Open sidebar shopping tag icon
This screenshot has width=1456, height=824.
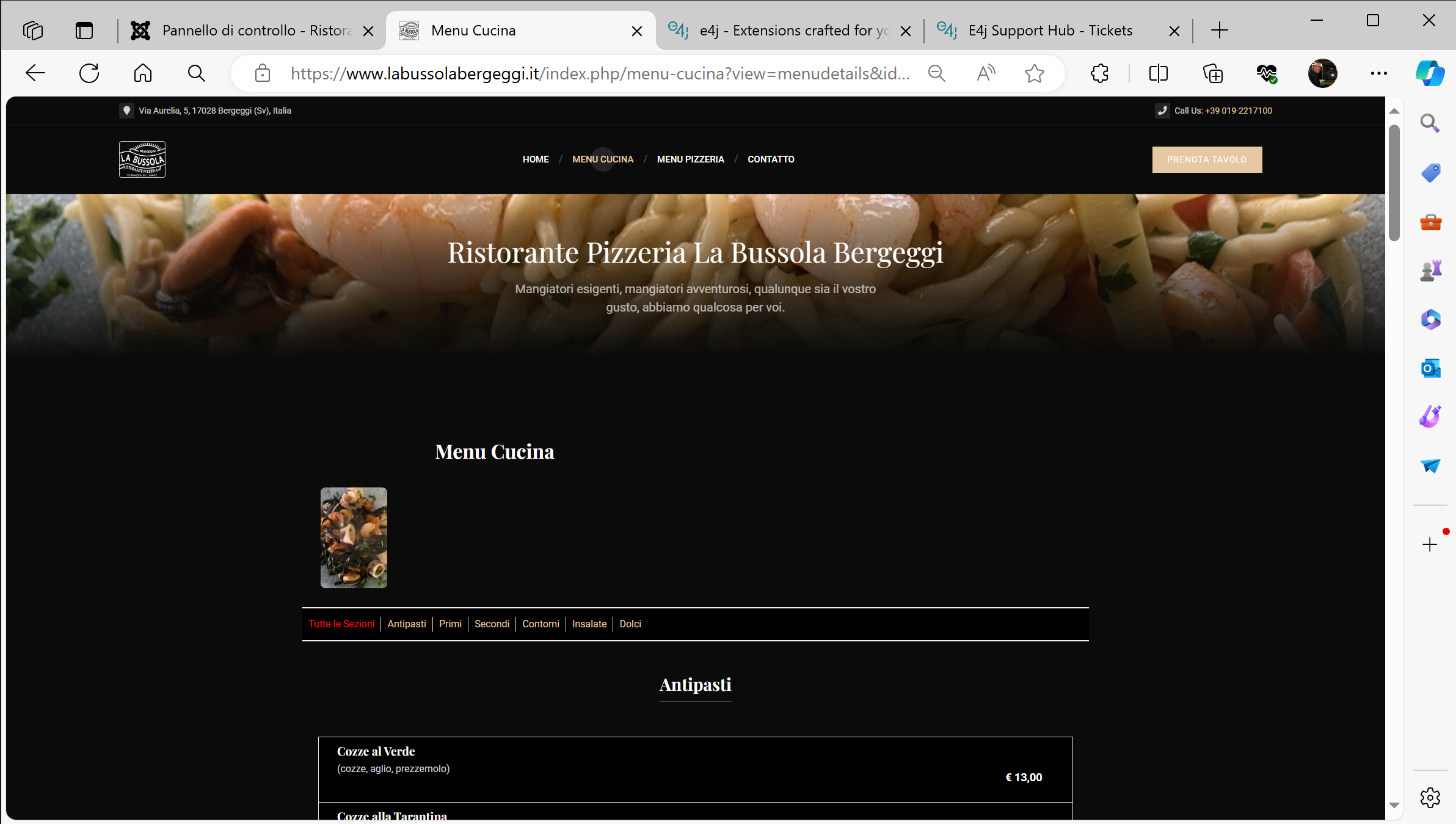point(1430,173)
